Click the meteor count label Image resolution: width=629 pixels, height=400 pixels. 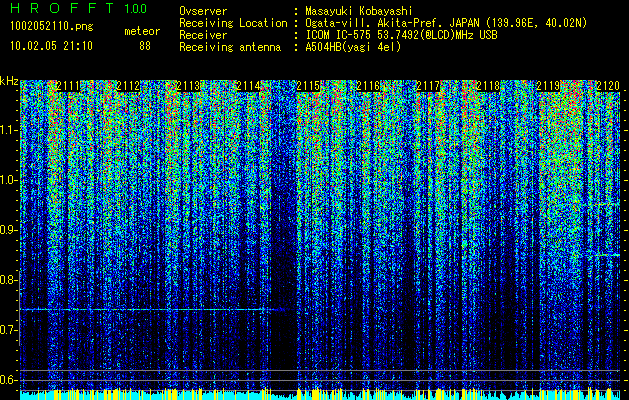click(142, 31)
